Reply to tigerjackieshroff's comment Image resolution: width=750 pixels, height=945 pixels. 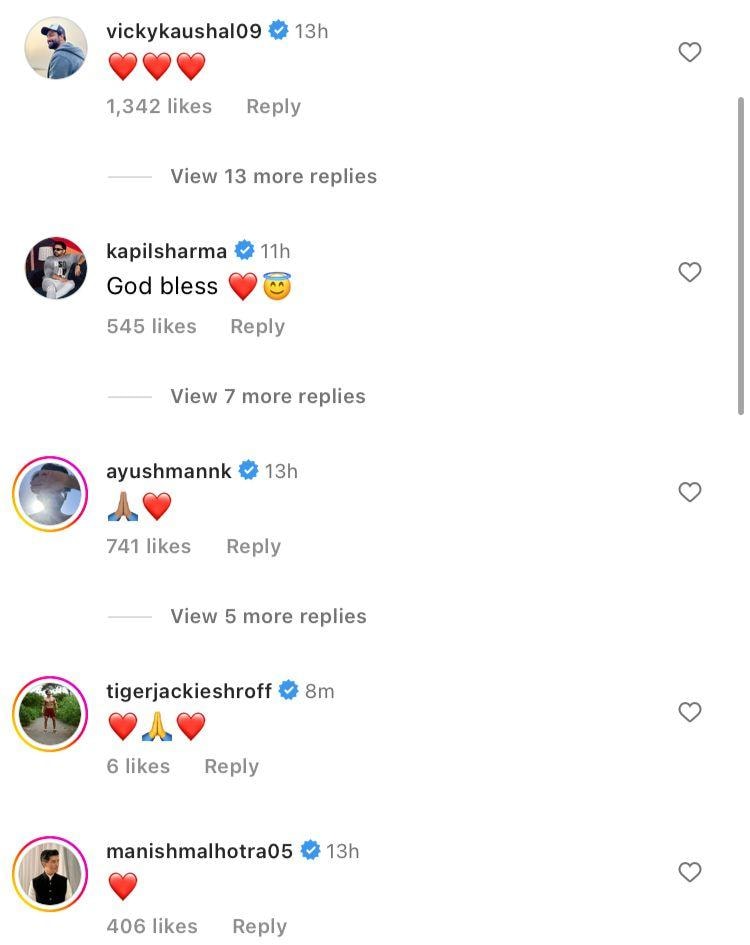point(231,766)
